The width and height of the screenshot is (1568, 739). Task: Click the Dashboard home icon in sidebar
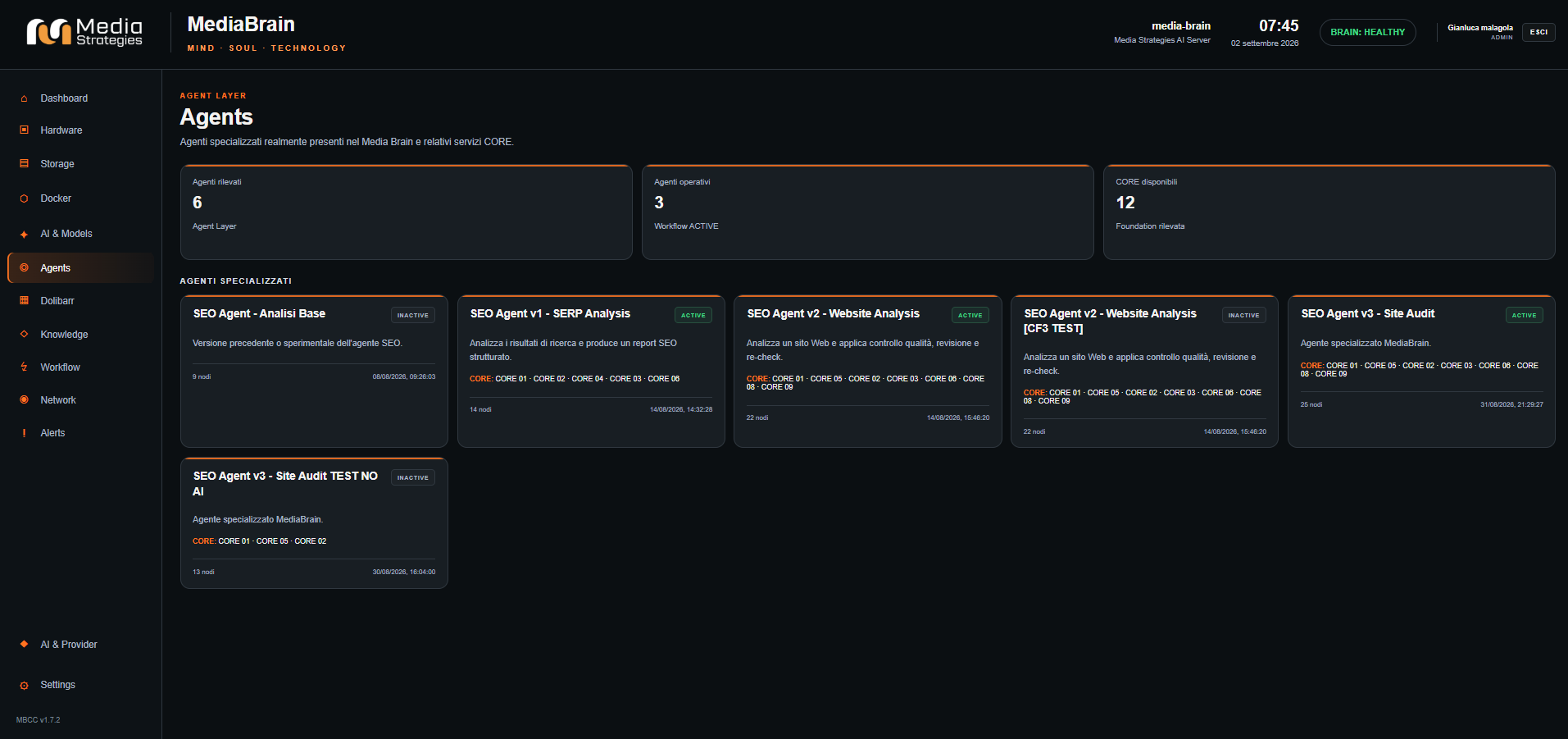point(24,98)
